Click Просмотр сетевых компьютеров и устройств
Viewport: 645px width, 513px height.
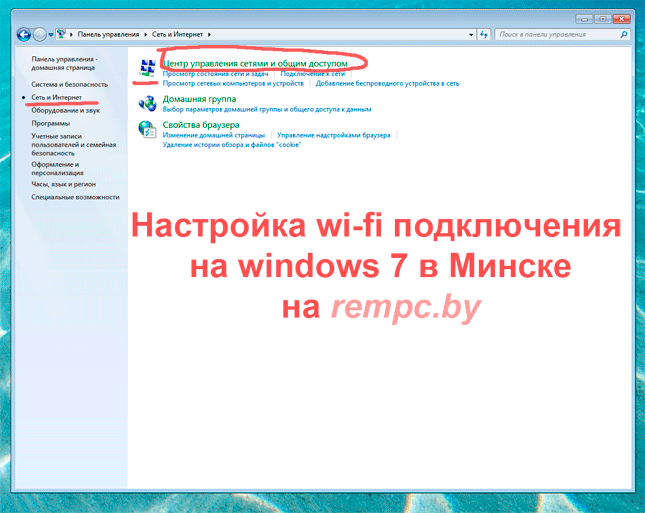(233, 84)
